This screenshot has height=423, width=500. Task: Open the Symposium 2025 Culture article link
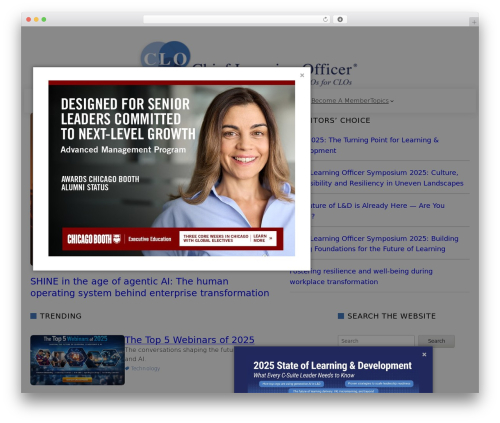[386, 178]
